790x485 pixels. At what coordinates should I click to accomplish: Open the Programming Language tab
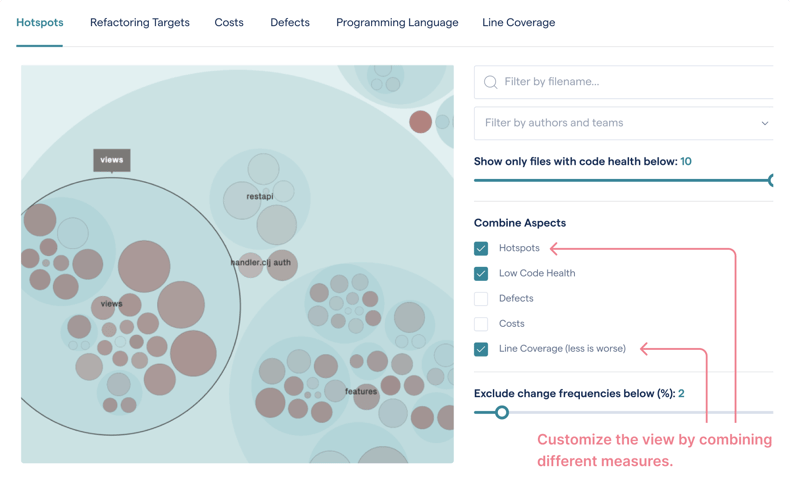click(397, 23)
